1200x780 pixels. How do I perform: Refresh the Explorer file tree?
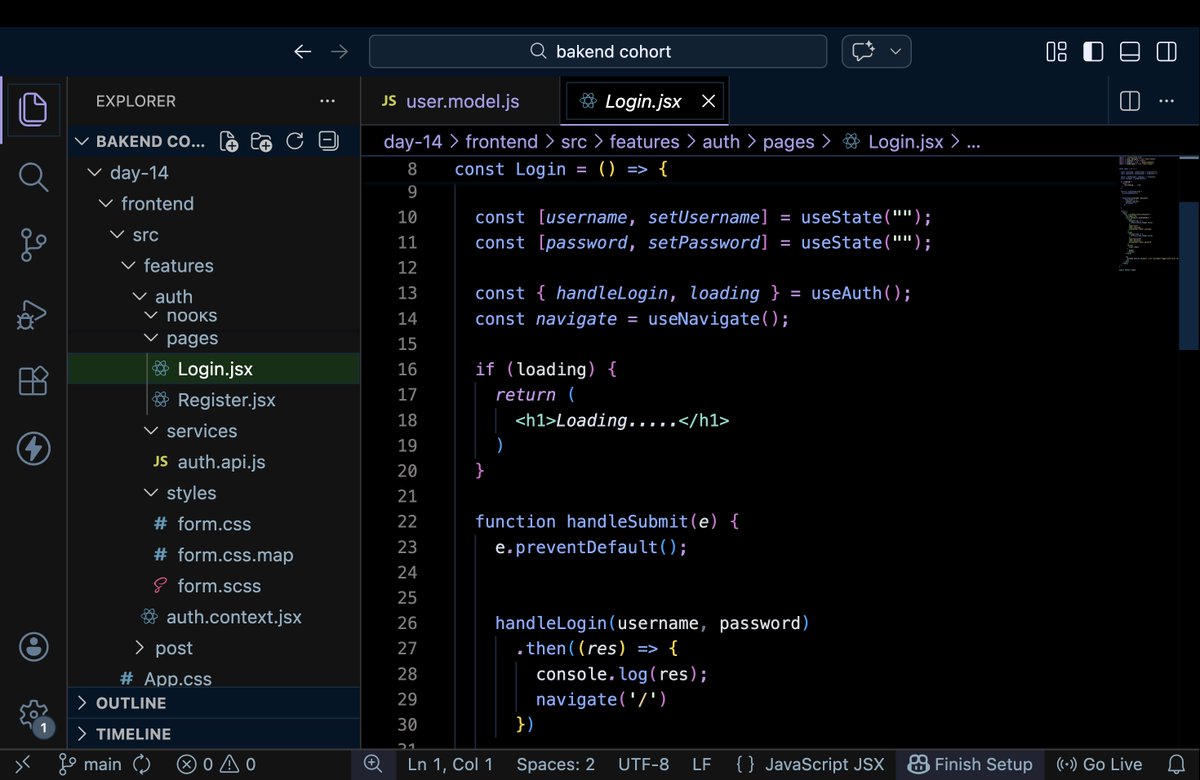(x=295, y=141)
